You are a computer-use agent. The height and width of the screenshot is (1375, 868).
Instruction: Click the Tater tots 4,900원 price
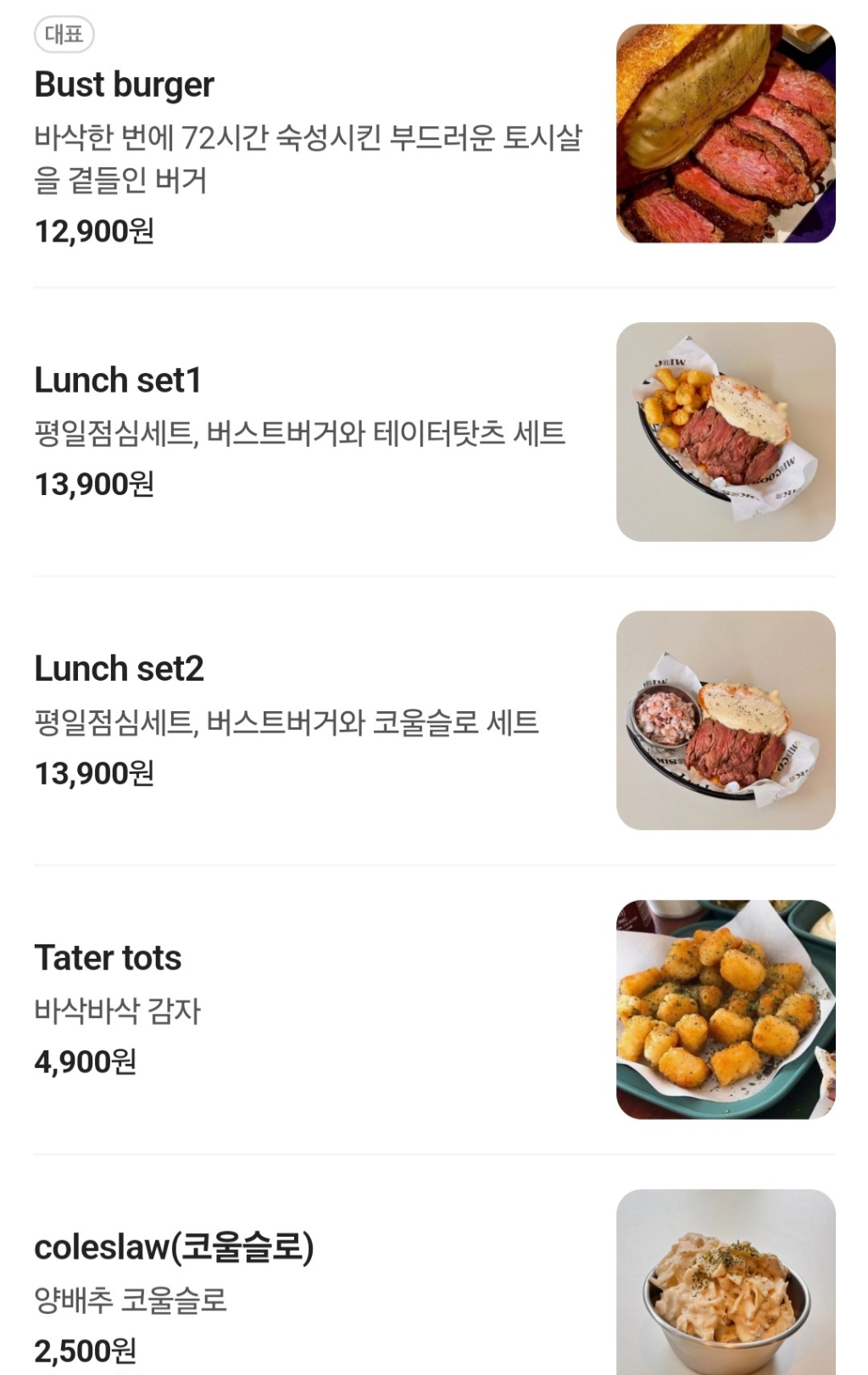point(85,1061)
